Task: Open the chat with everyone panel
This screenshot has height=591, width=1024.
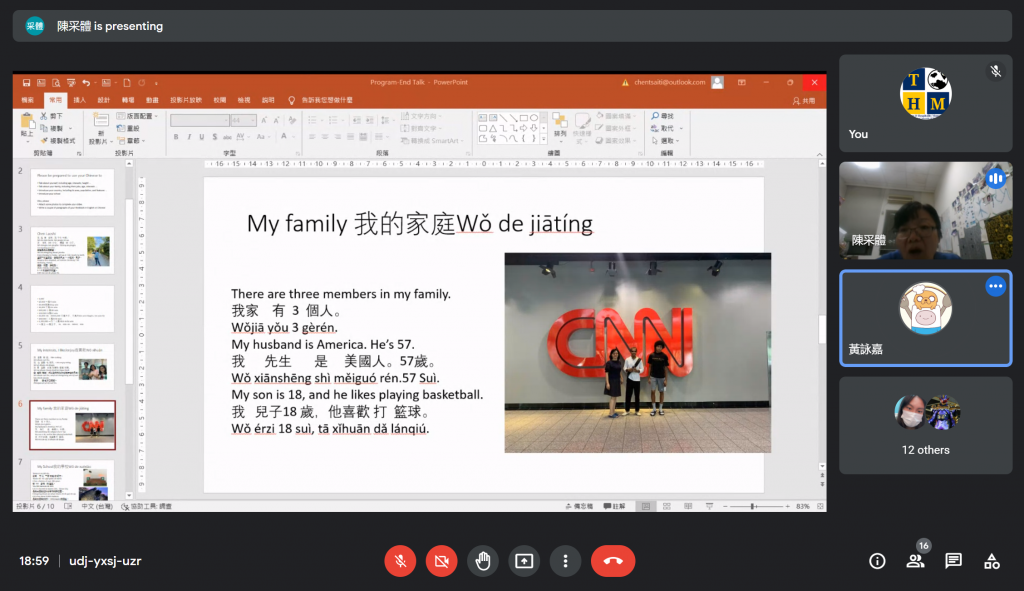Action: tap(953, 561)
